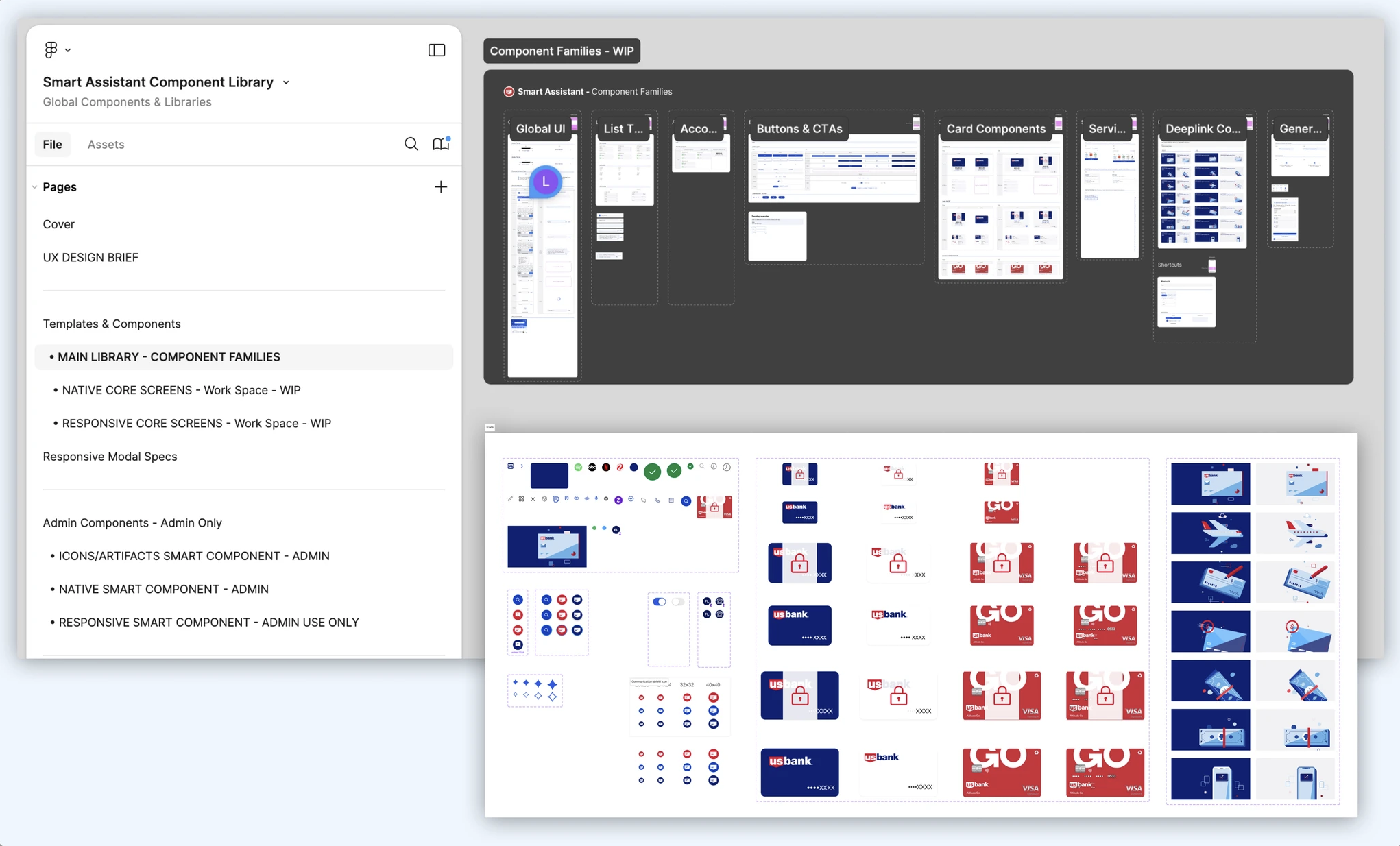Open search in the file panel

click(411, 144)
